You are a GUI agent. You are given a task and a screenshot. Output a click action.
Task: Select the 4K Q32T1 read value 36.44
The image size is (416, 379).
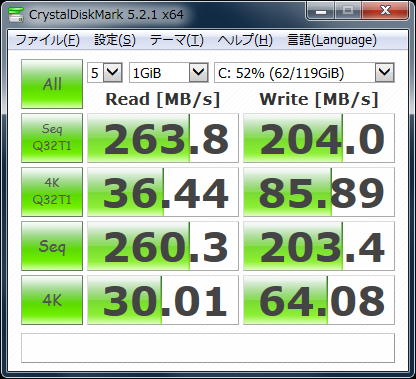[x=163, y=192]
